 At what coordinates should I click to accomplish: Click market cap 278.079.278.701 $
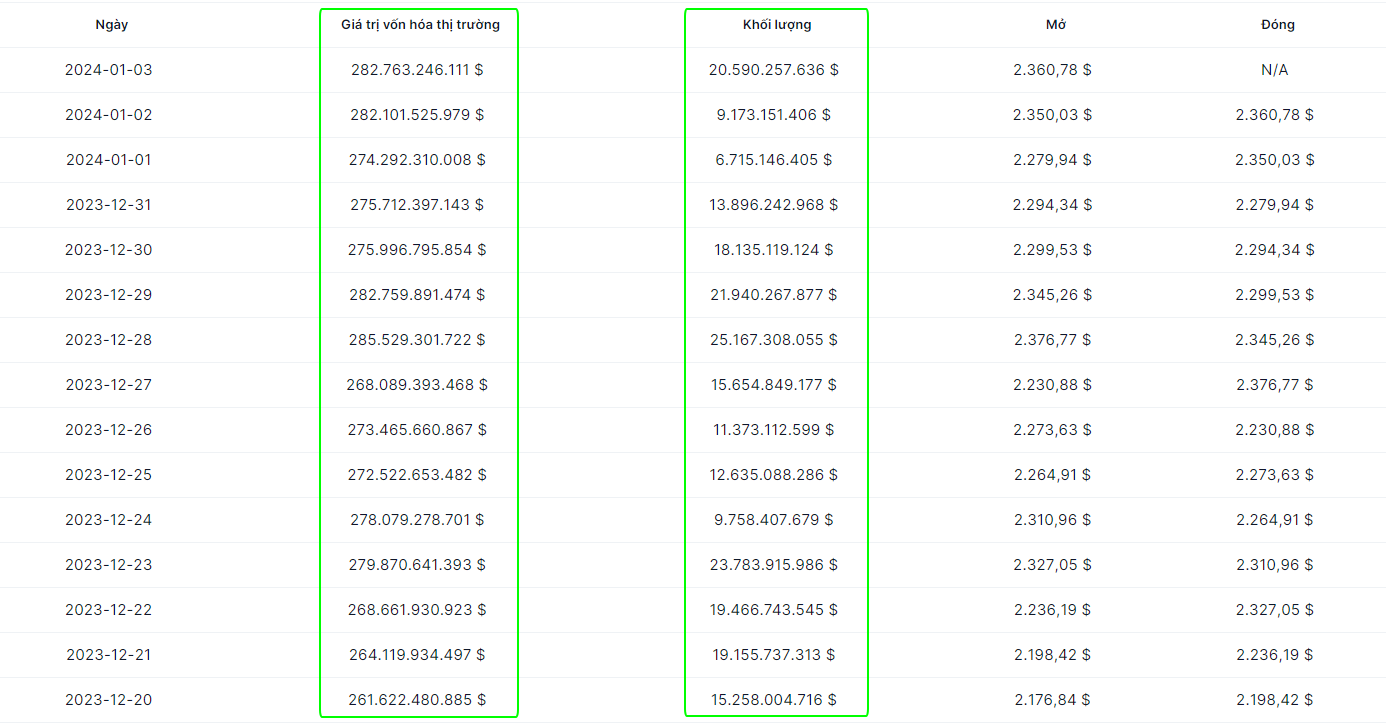click(418, 520)
